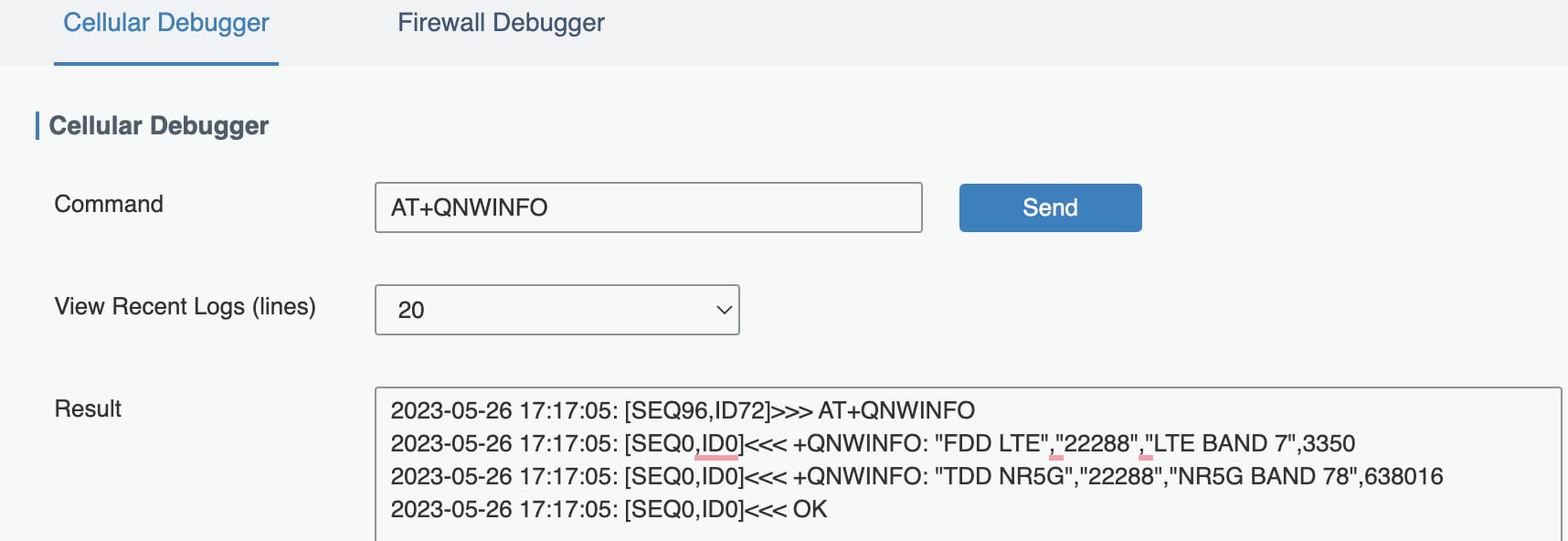This screenshot has height=541, width=1568.
Task: Select the Command field label
Action: pyautogui.click(x=109, y=204)
